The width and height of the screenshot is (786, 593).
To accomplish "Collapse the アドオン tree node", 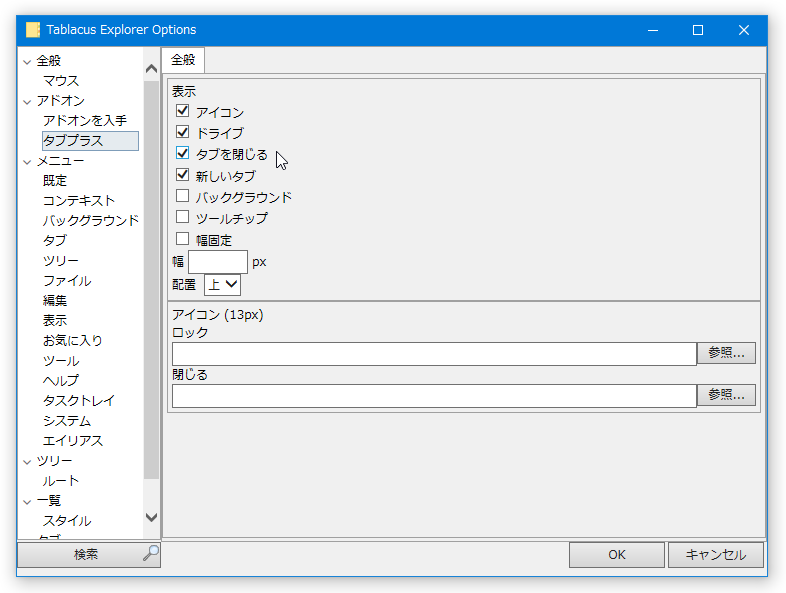I will [27, 102].
